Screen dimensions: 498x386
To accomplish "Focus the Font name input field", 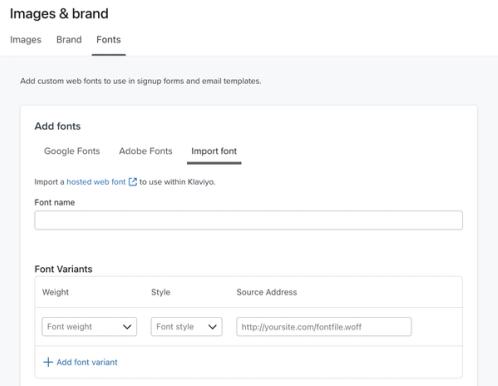I will [x=249, y=220].
